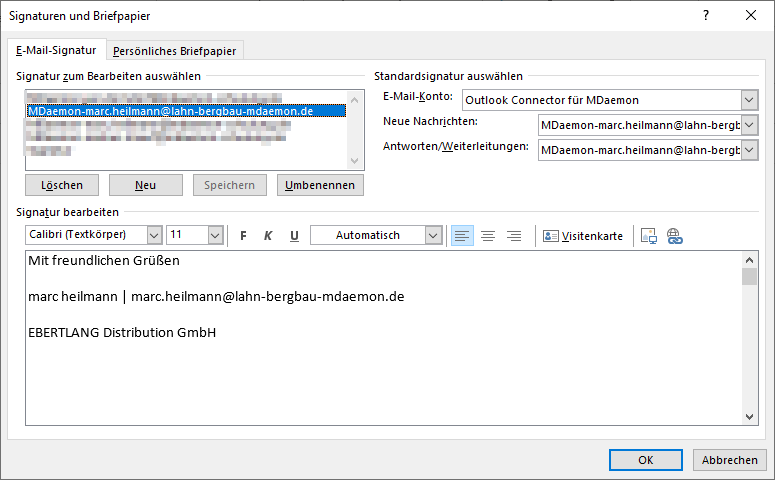Insert a hyperlink into signature
The image size is (775, 480).
click(x=674, y=236)
